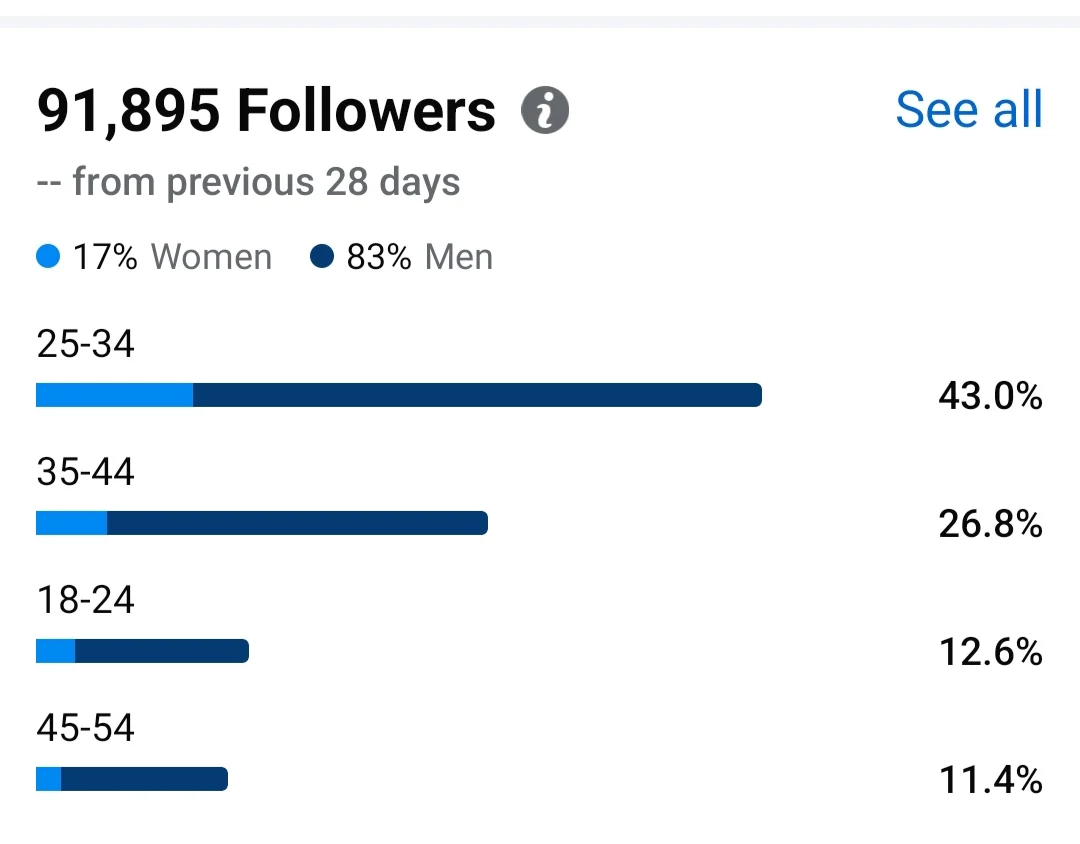Viewport: 1080px width, 844px height.
Task: Click the 25-34 age group label
Action: coord(85,343)
